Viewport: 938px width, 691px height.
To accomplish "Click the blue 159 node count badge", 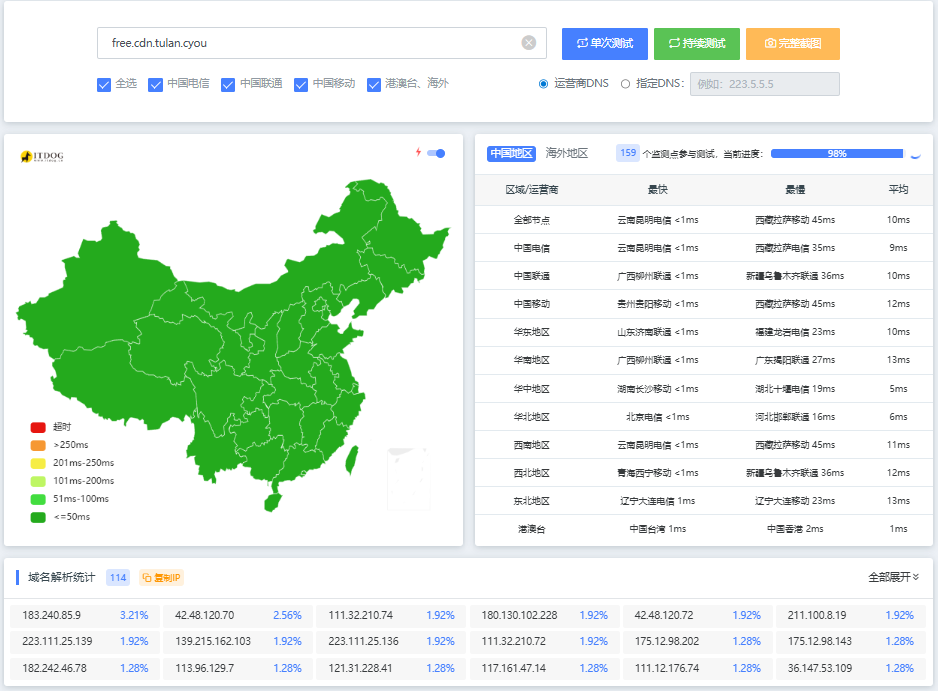I will [628, 152].
